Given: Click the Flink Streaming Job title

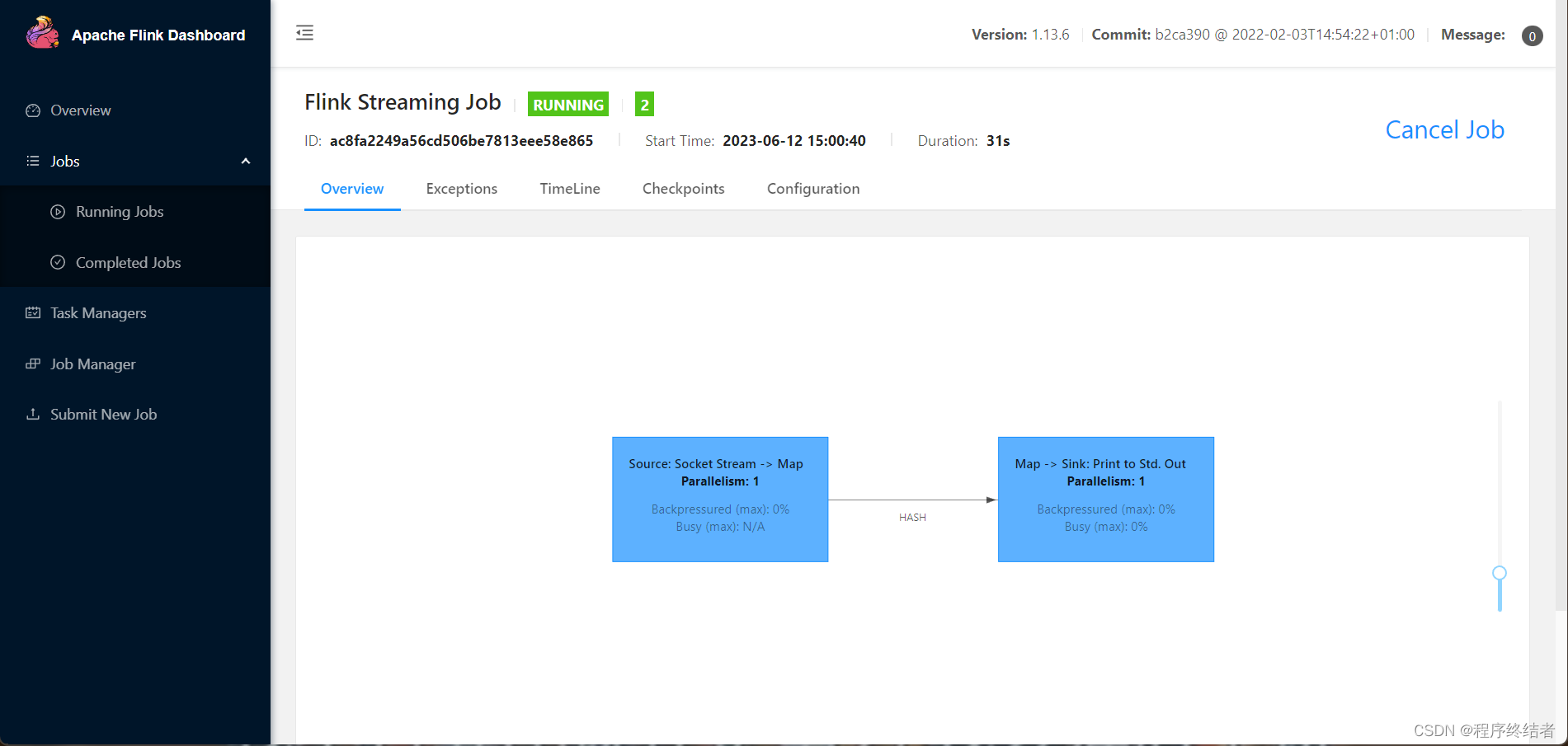Looking at the screenshot, I should 403,102.
